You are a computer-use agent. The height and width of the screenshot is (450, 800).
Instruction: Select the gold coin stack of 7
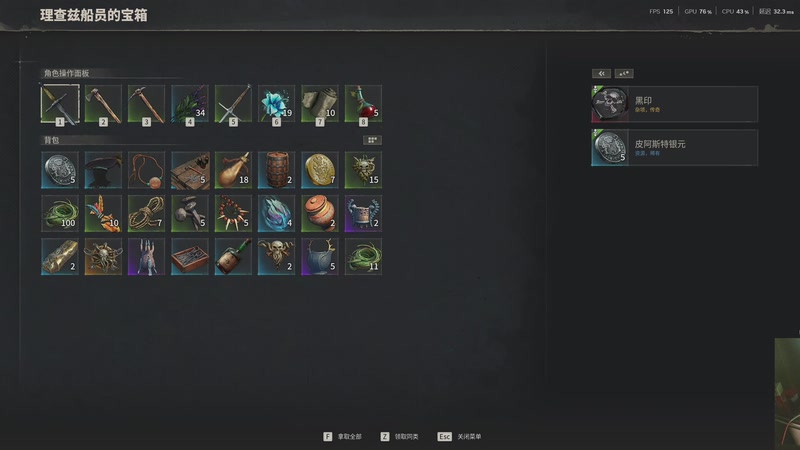(320, 170)
